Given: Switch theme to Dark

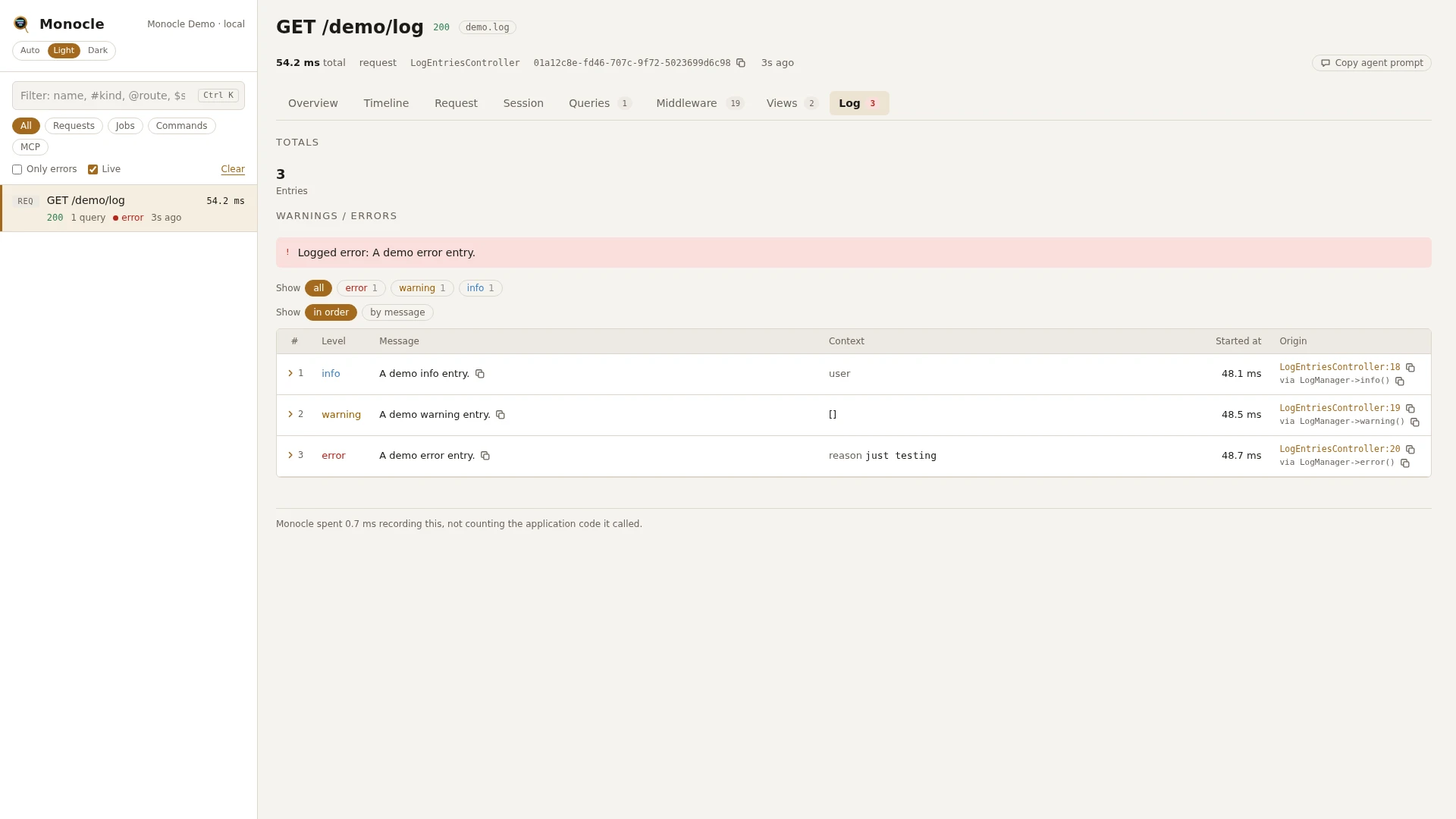Looking at the screenshot, I should tap(98, 51).
